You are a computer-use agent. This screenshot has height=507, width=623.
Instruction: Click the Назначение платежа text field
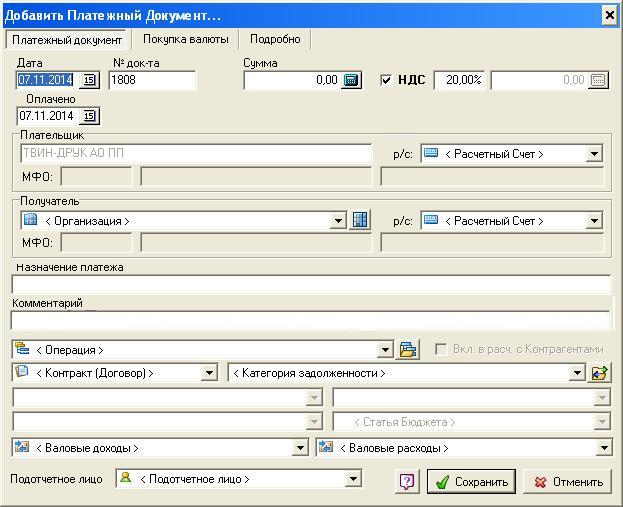click(311, 285)
